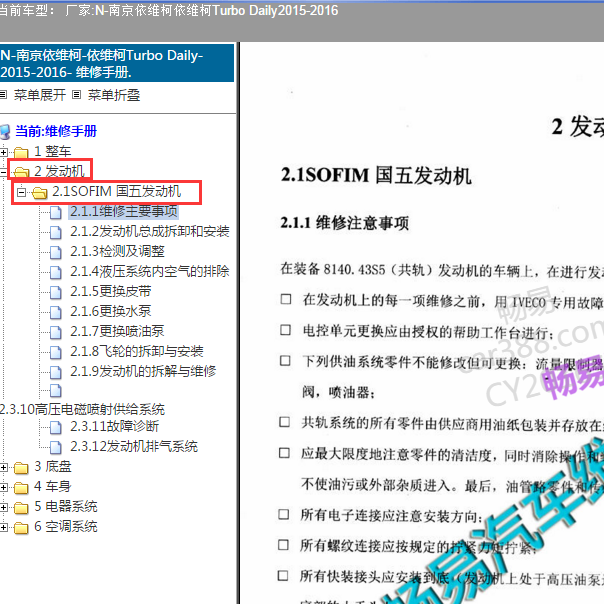The height and width of the screenshot is (604, 604).
Task: Click the 2.1SOFIM 国五发动机 folder icon
Action: point(40,192)
